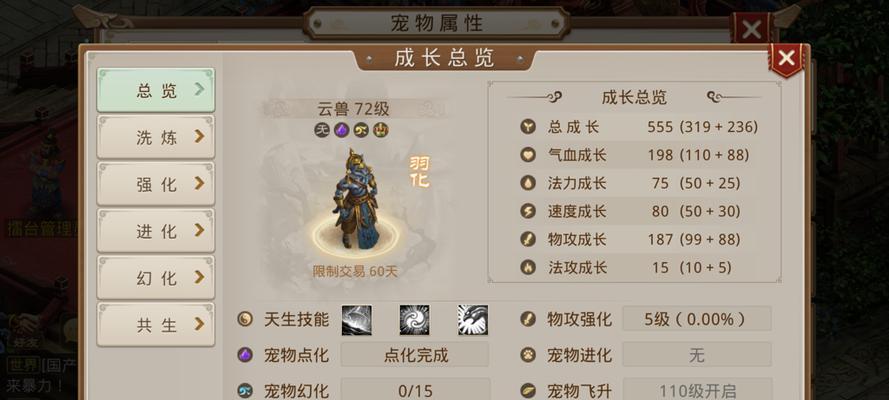Select the swirl innate skill icon
This screenshot has width=889, height=400.
pyautogui.click(x=414, y=320)
